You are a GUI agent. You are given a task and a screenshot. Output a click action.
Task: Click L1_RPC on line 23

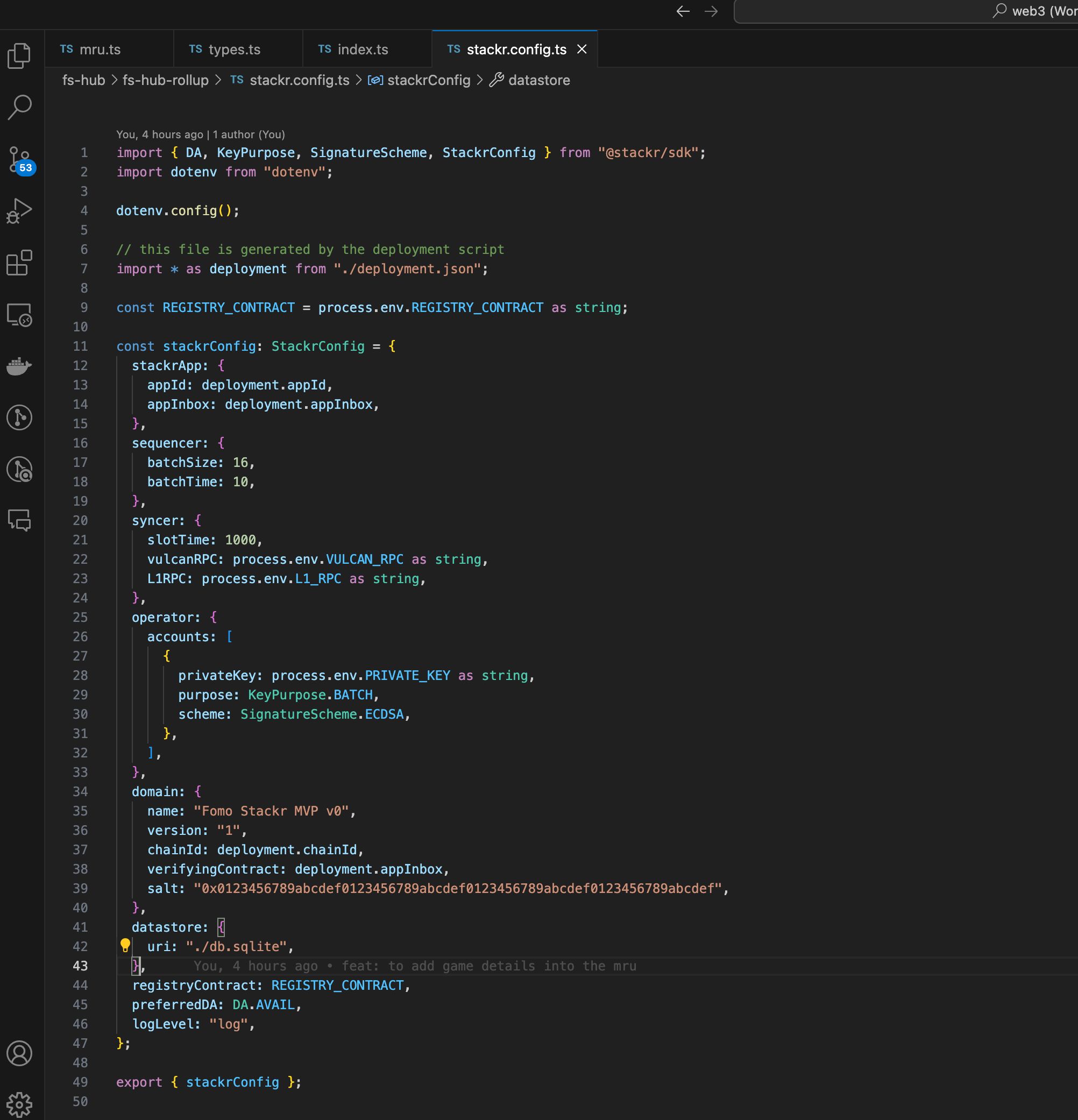click(x=317, y=579)
